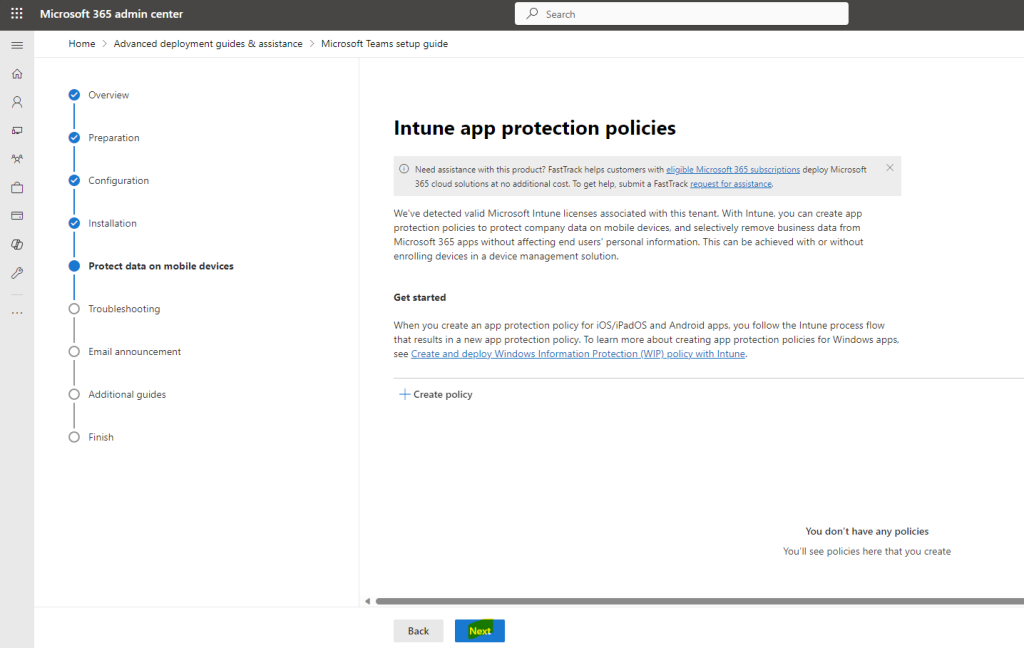Jump to the Configuration step
Image resolution: width=1024 pixels, height=648 pixels.
coord(118,180)
